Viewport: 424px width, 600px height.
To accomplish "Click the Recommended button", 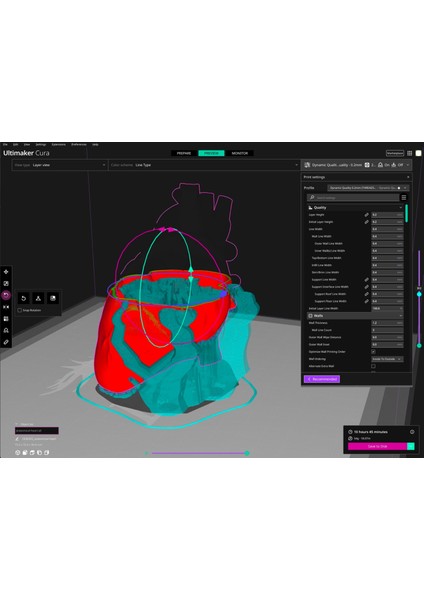I will 322,379.
